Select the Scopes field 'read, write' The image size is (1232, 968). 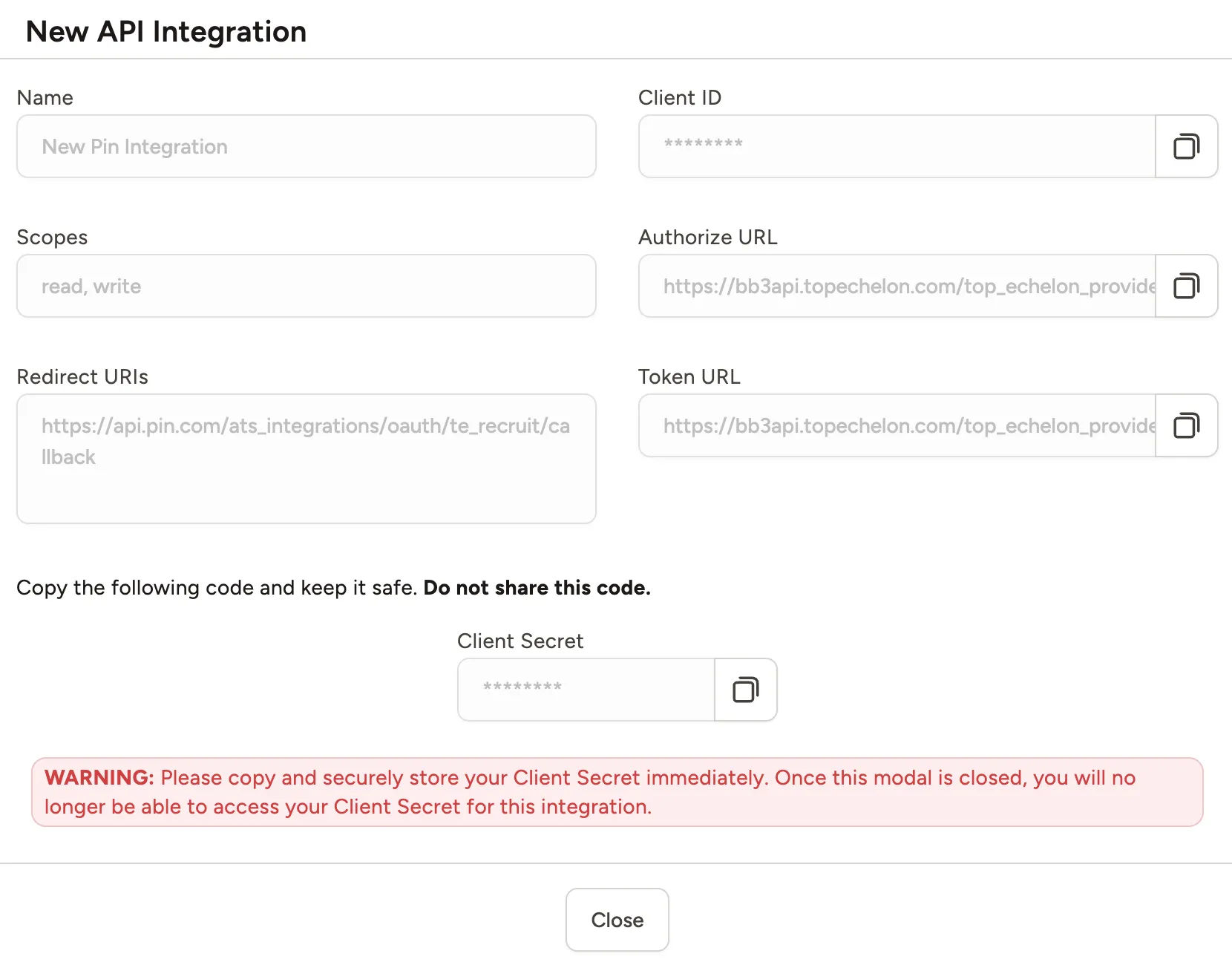tap(307, 286)
